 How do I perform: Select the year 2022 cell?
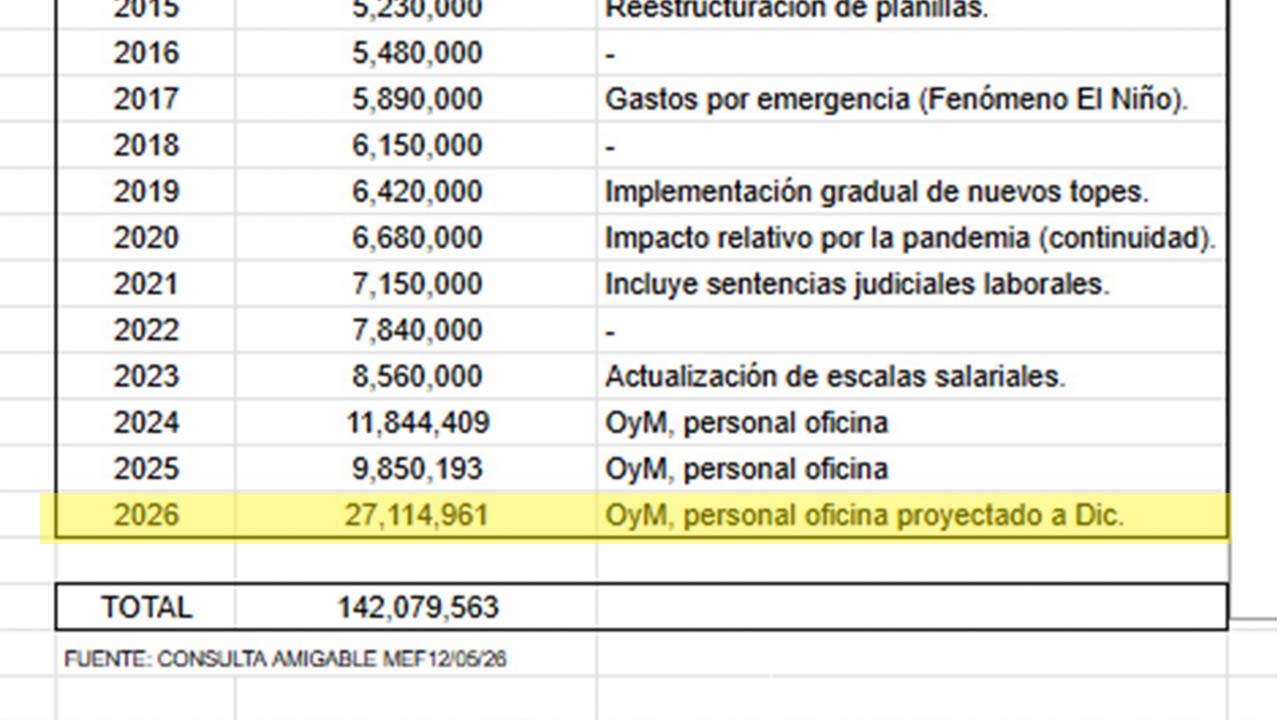click(146, 329)
